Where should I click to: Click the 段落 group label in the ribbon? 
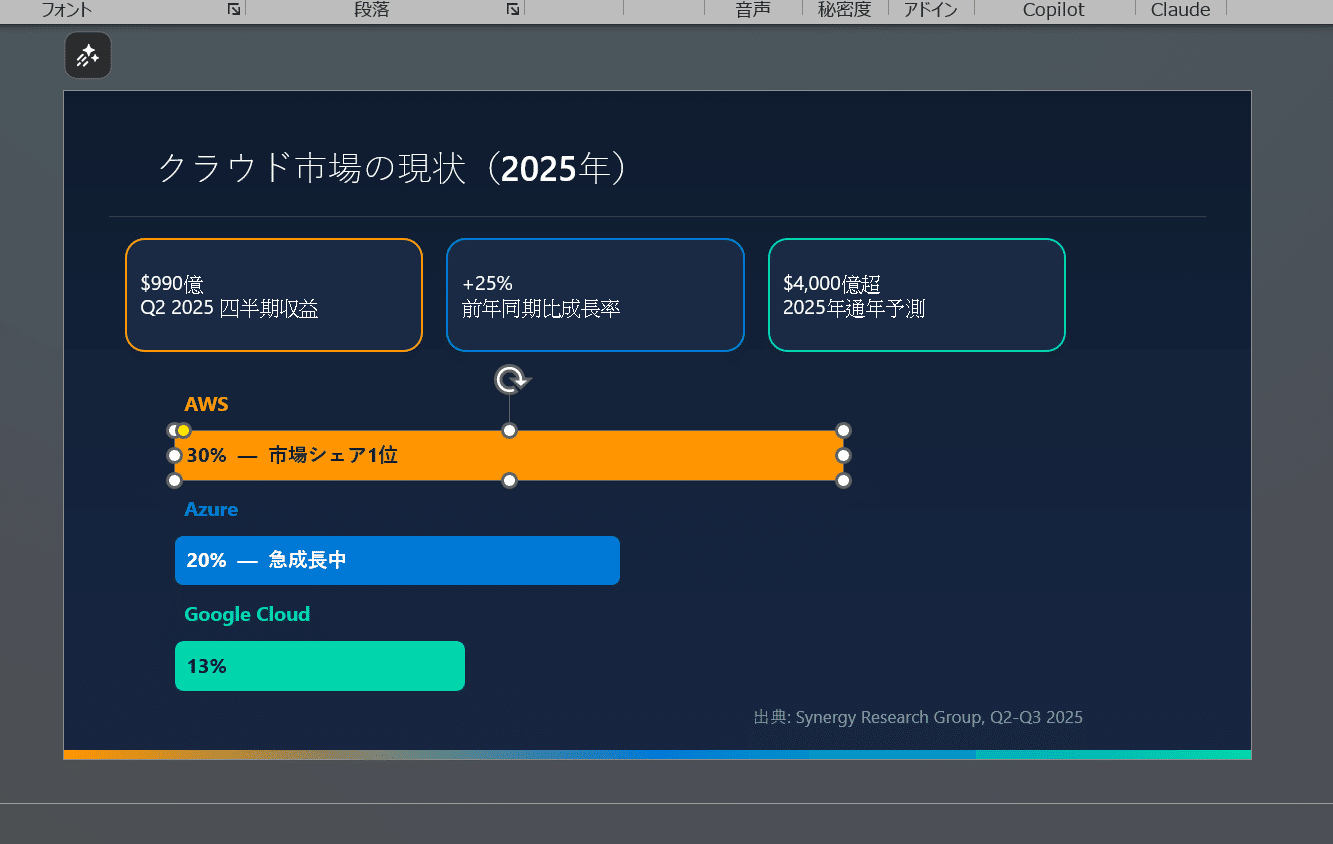click(372, 10)
